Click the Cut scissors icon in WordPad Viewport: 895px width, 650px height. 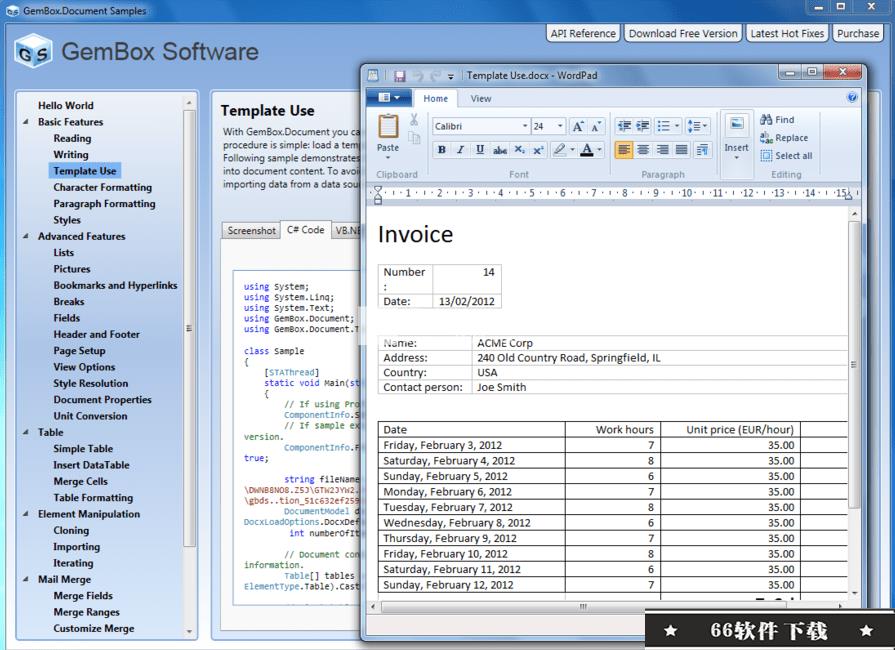pos(414,120)
